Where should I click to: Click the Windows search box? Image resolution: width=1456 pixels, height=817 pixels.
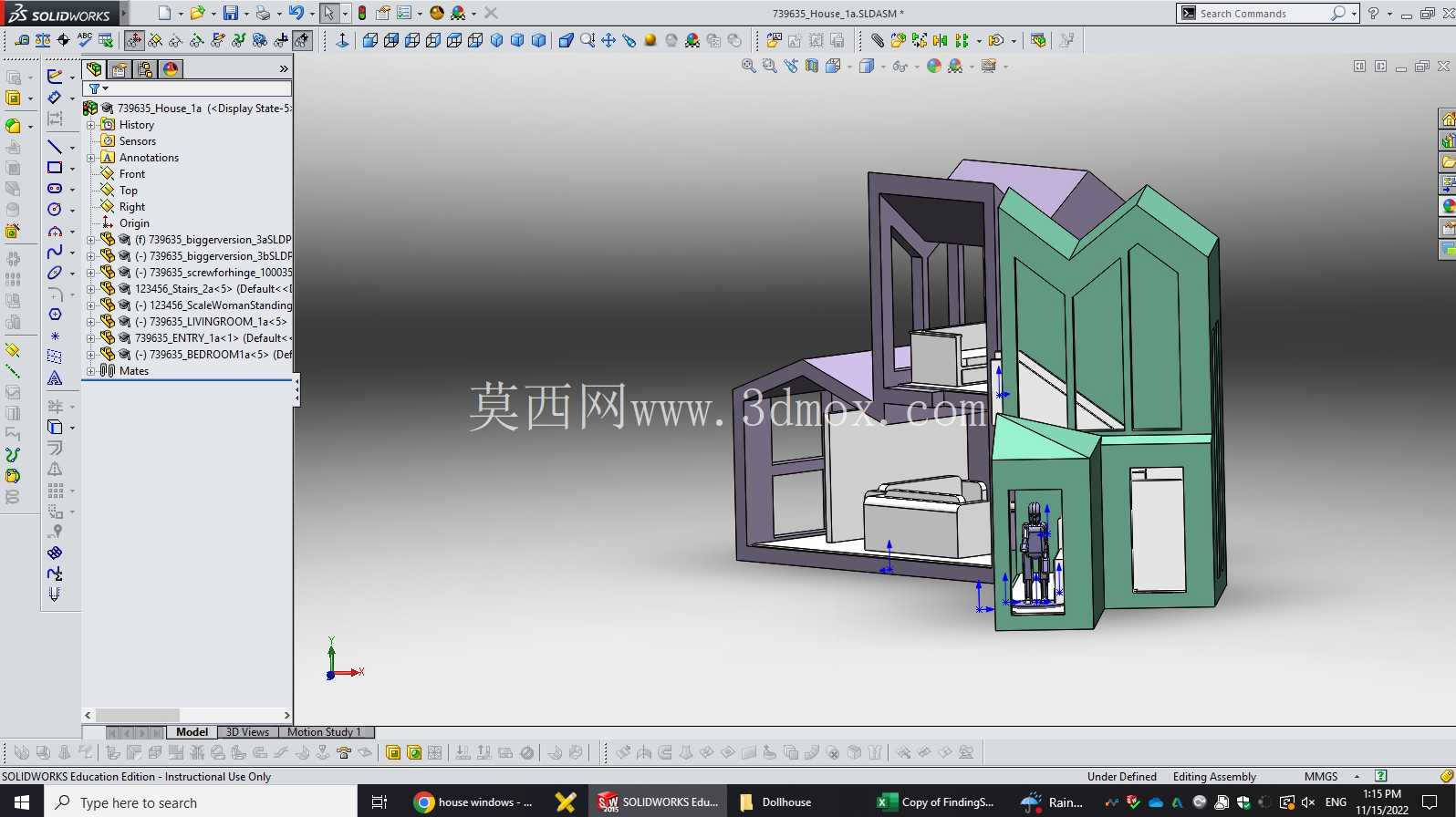tap(201, 802)
